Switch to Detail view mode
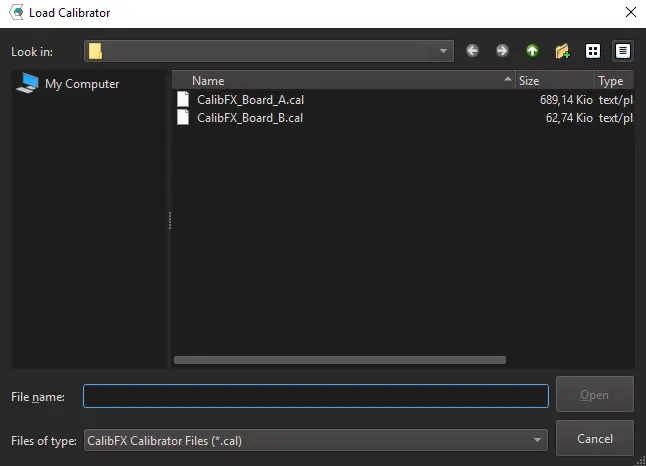This screenshot has height=466, width=646. [623, 51]
